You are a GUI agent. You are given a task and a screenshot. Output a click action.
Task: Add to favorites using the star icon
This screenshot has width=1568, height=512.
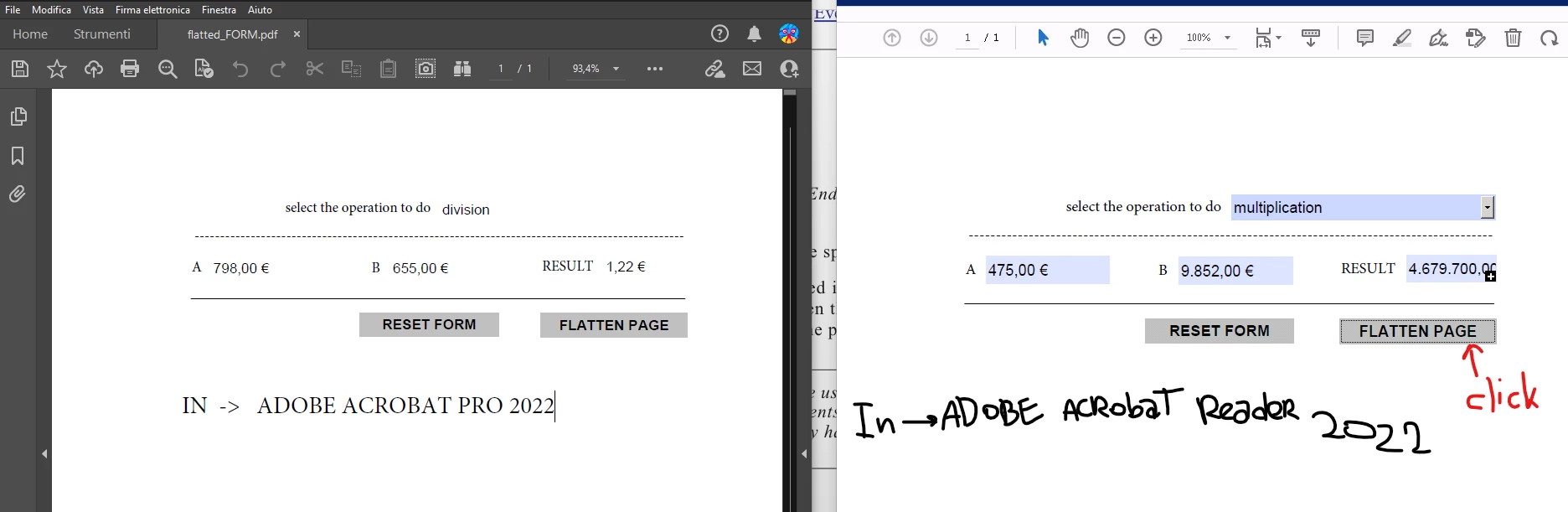tap(57, 69)
